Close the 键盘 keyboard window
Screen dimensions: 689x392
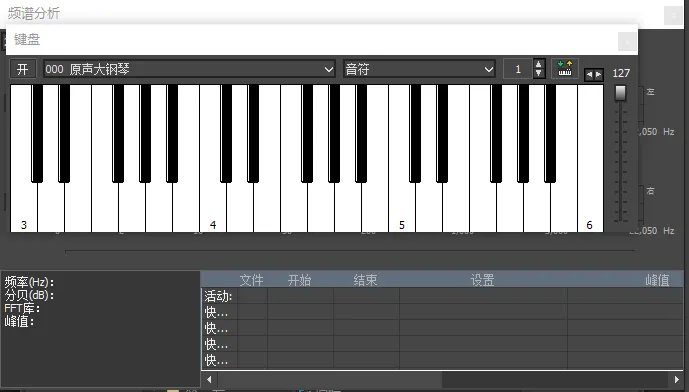(627, 42)
